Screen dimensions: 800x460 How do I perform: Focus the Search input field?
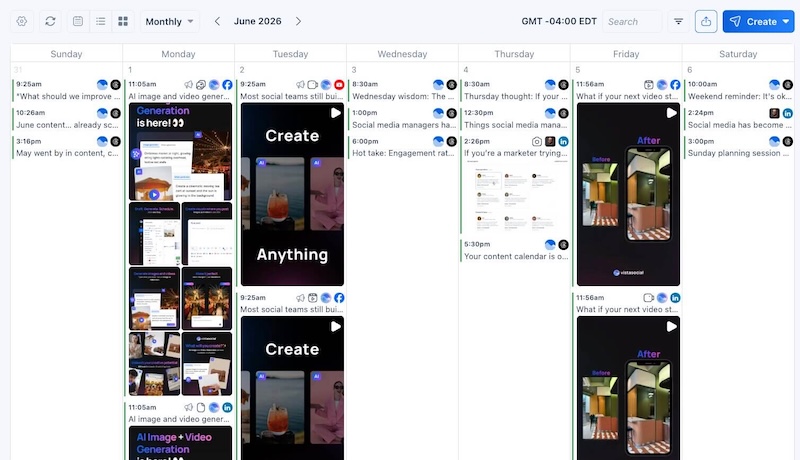pos(632,21)
